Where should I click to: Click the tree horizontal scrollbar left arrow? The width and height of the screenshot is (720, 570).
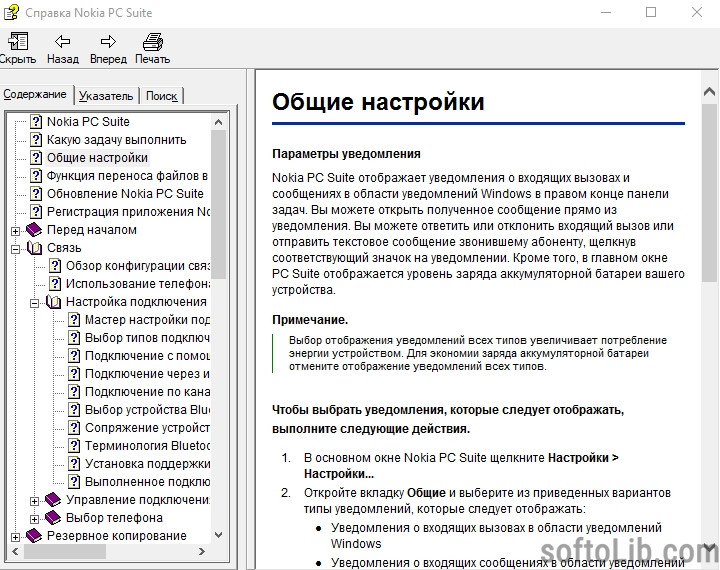pyautogui.click(x=15, y=551)
